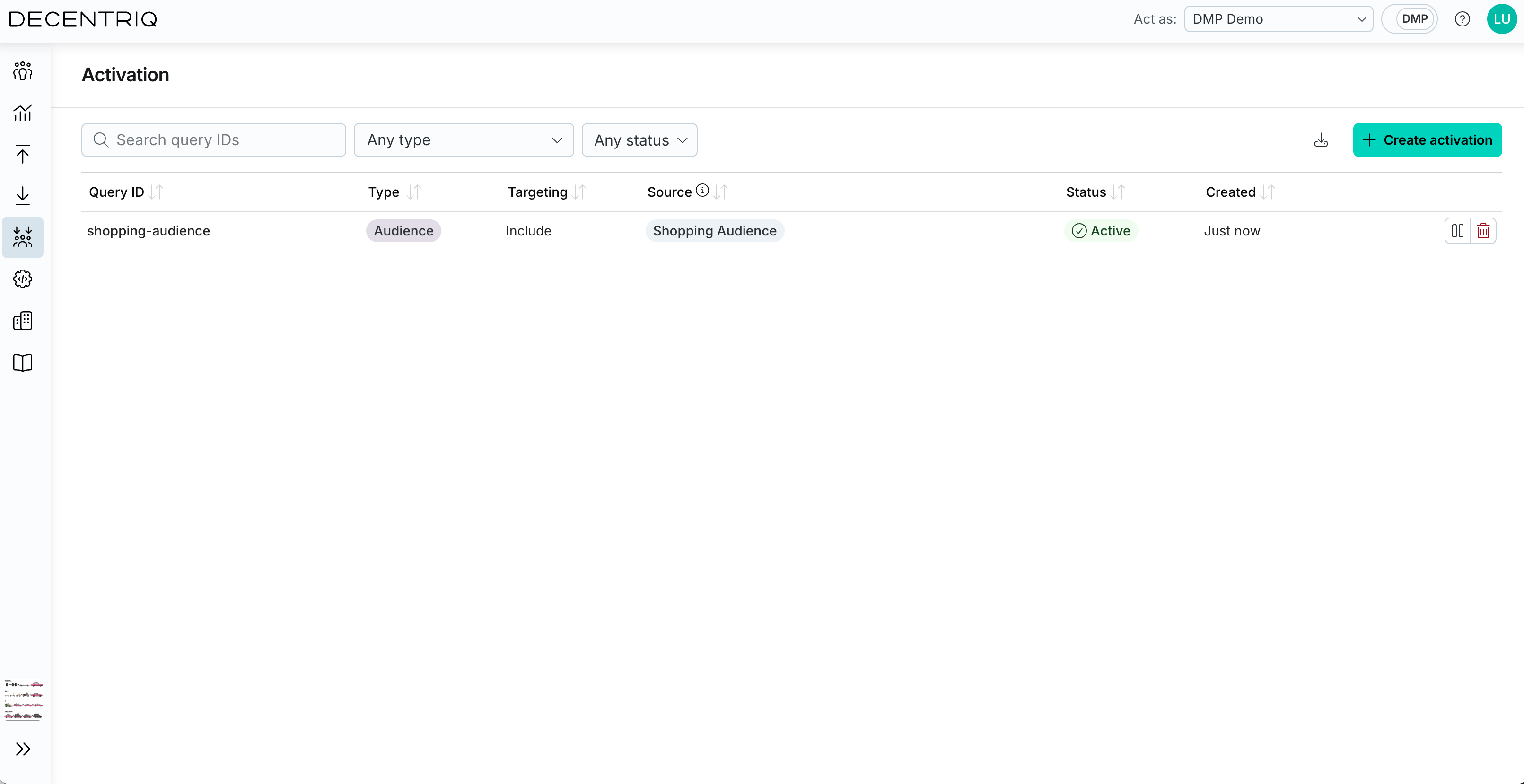Screen dimensions: 1524x784
Task: Click shopping-audience query ID cell
Action: click(149, 231)
